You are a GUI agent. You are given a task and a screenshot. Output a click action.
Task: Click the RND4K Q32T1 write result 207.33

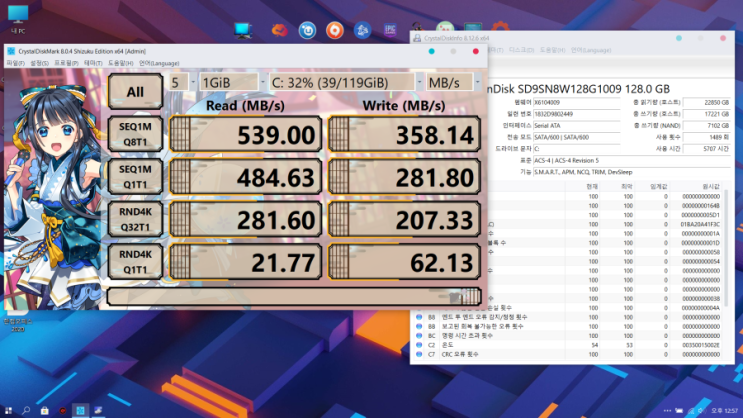(x=404, y=220)
